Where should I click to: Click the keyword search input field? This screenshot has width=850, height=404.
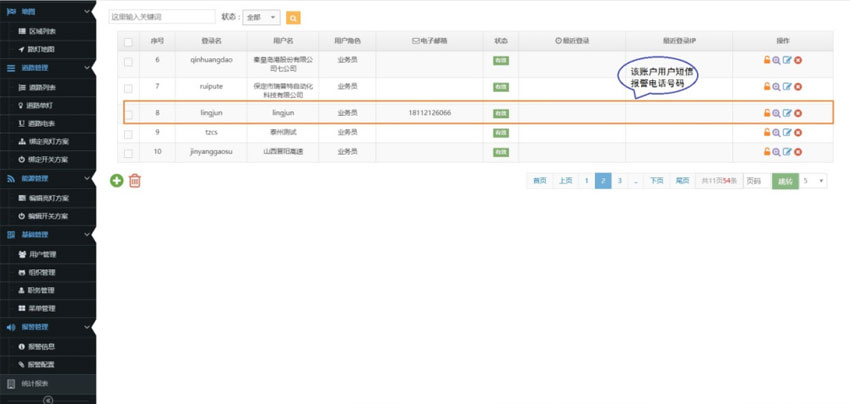coord(160,17)
